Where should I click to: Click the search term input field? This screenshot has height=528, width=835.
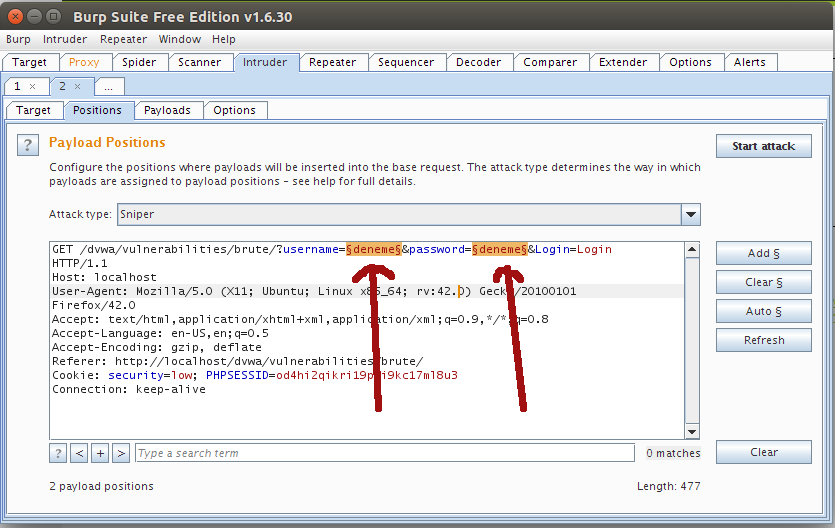(385, 453)
